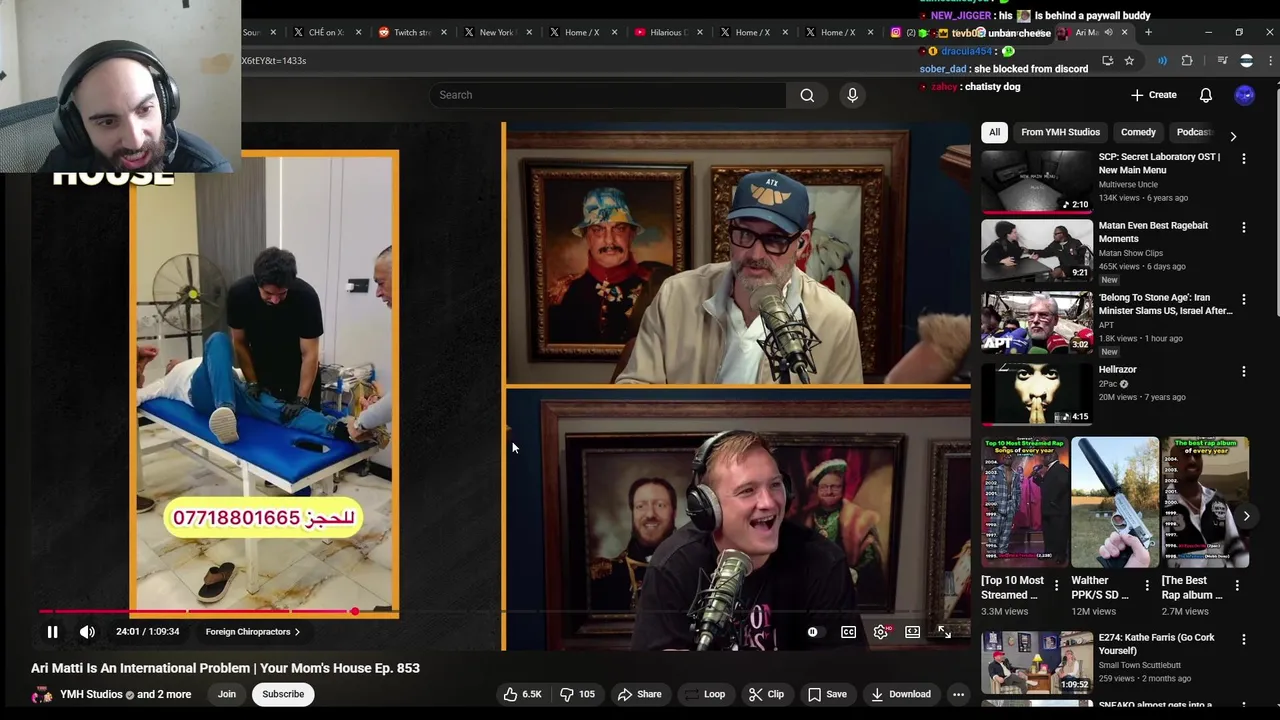Image resolution: width=1280 pixels, height=720 pixels.
Task: Mute the video volume speaker icon
Action: point(88,632)
